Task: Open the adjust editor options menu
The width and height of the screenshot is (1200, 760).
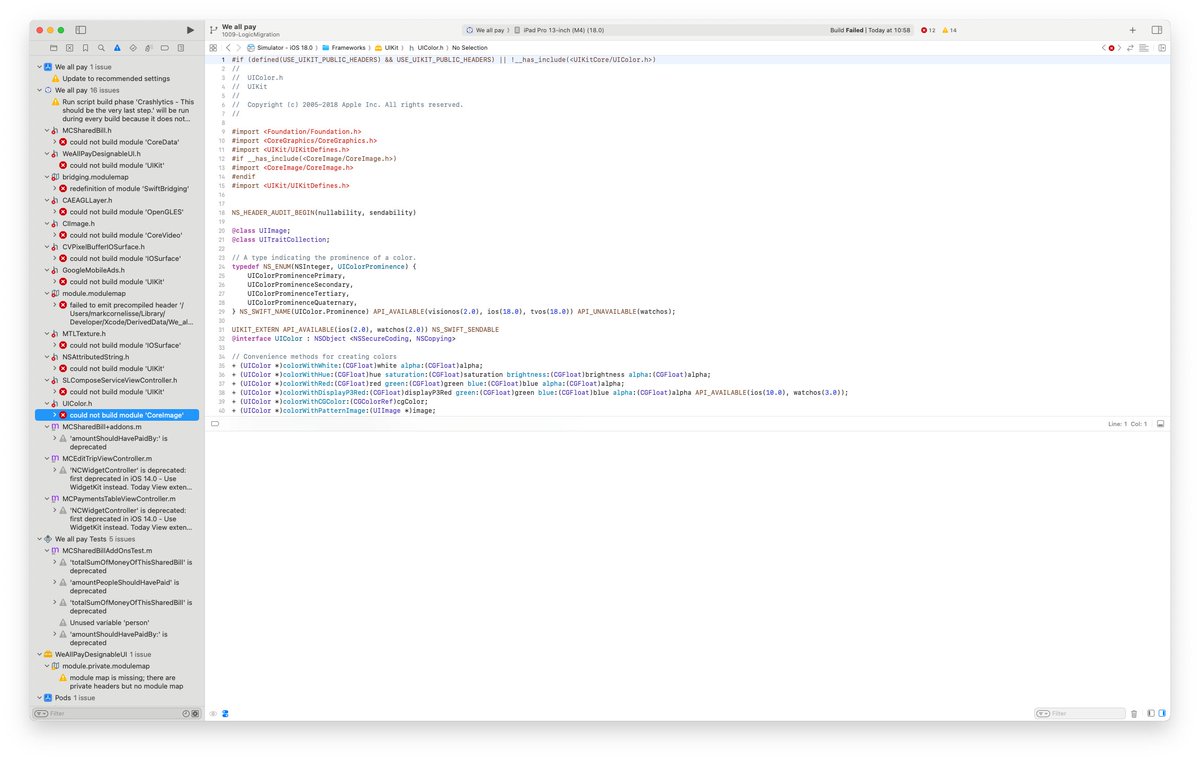Action: click(1145, 47)
